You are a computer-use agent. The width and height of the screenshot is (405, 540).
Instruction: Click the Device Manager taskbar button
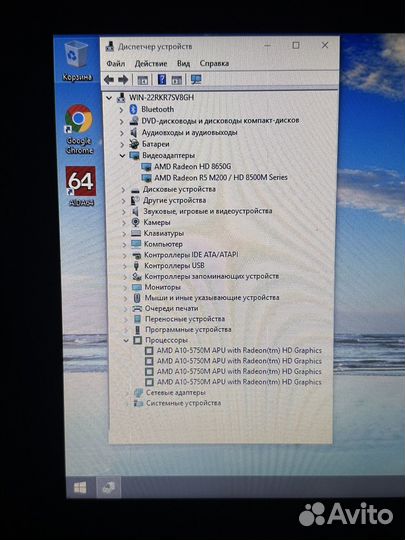108,487
